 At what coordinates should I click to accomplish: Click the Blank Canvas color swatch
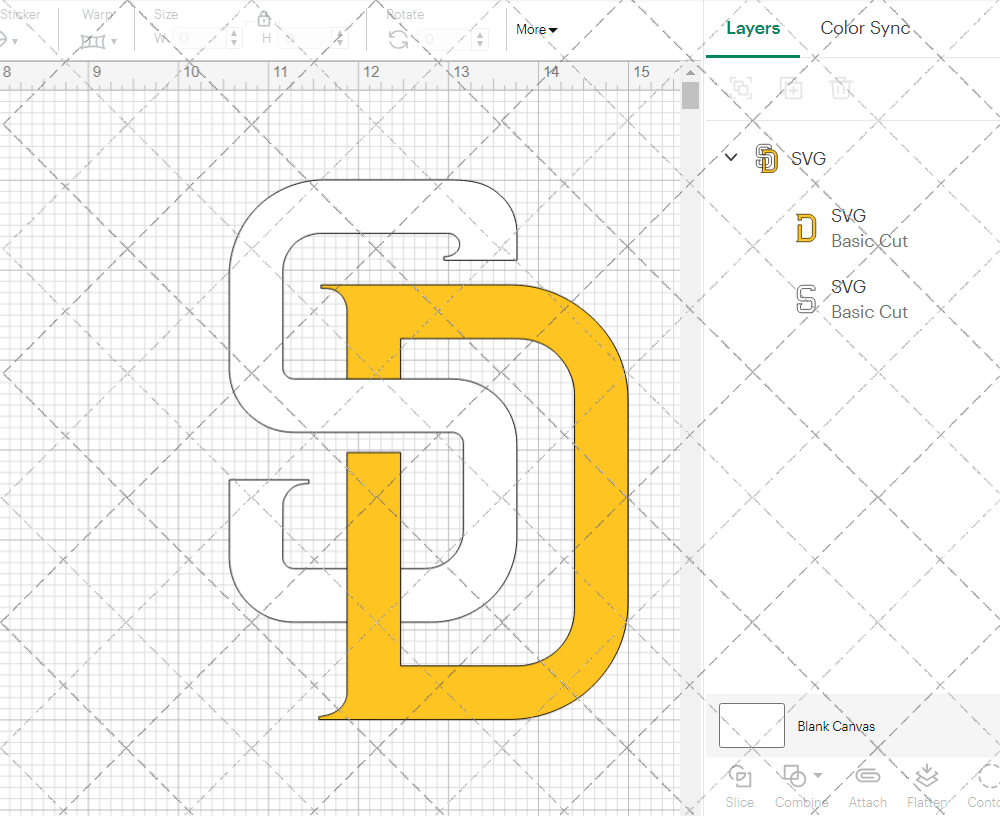[x=752, y=725]
